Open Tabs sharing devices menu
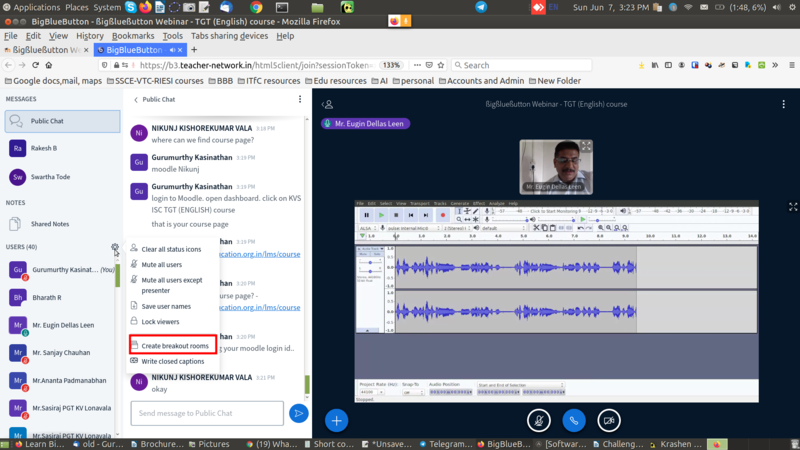This screenshot has height=450, width=800. click(x=229, y=36)
